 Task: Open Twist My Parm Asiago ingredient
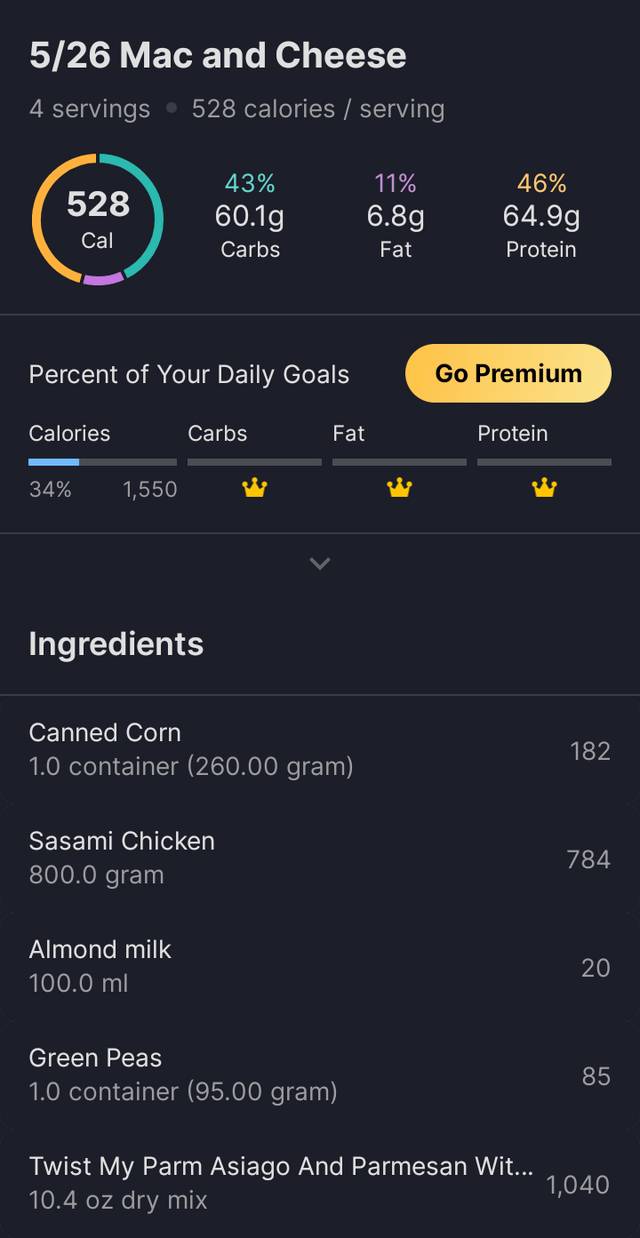coord(320,1182)
